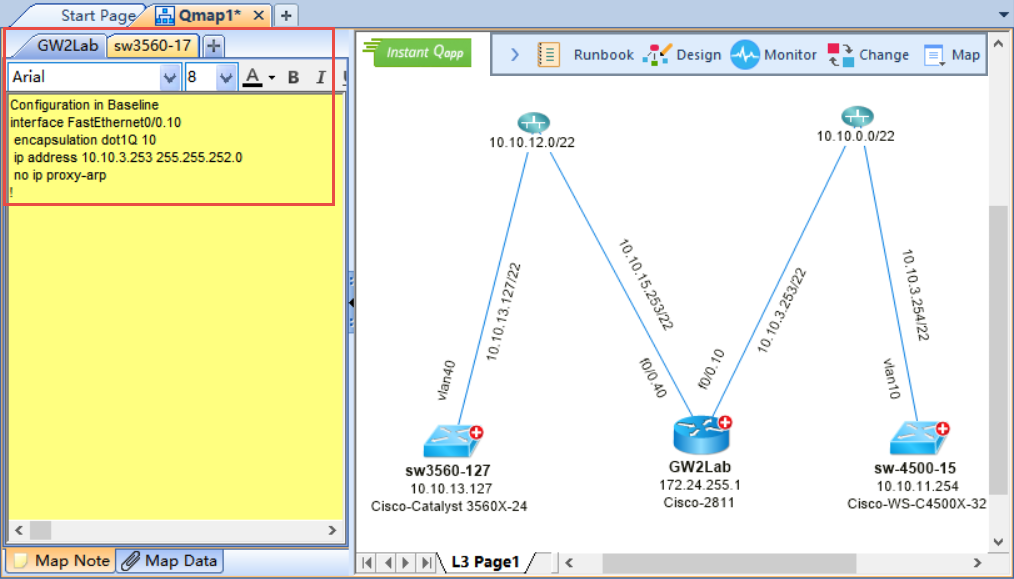1014x579 pixels.
Task: Click the red plus on GW2Lab
Action: point(725,422)
